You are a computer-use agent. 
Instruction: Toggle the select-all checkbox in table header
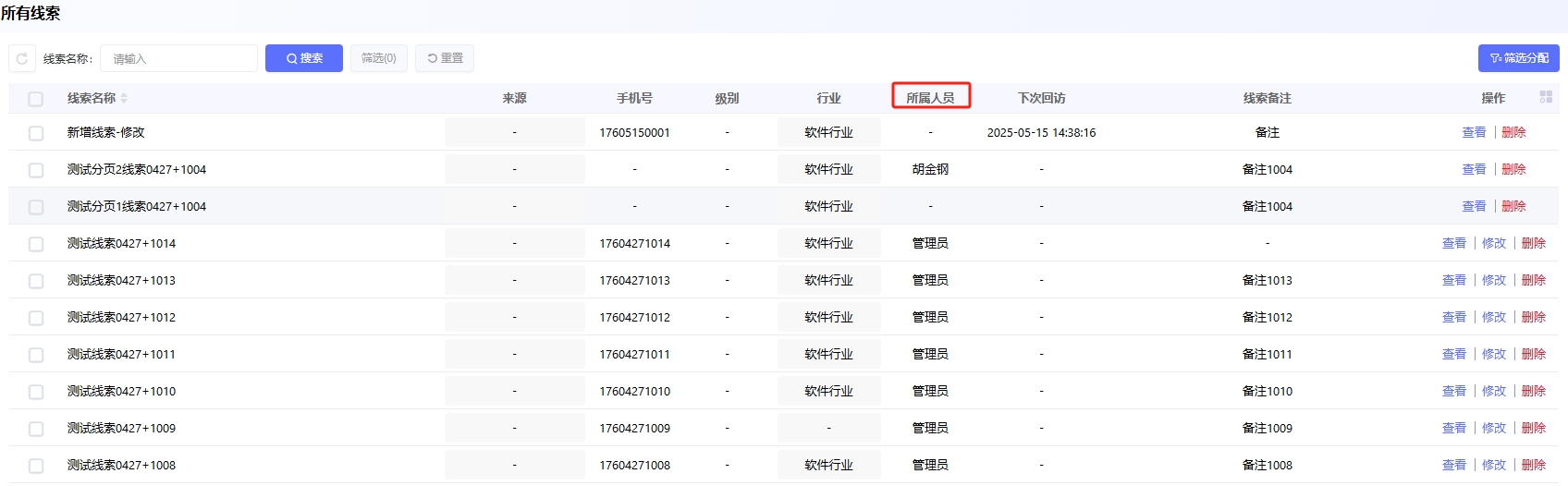[x=36, y=99]
